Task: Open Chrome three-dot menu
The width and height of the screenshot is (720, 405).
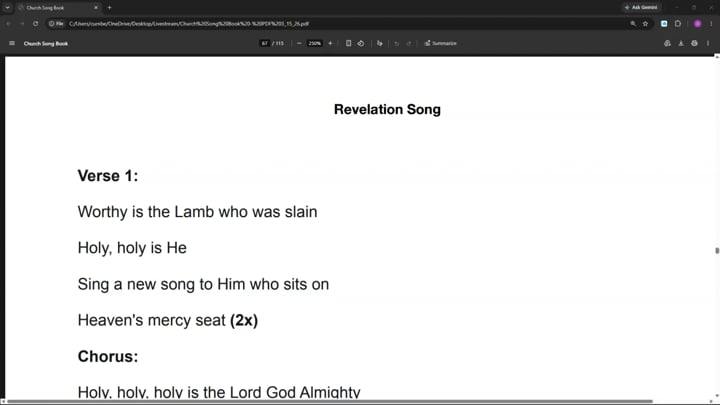Action: (x=711, y=23)
